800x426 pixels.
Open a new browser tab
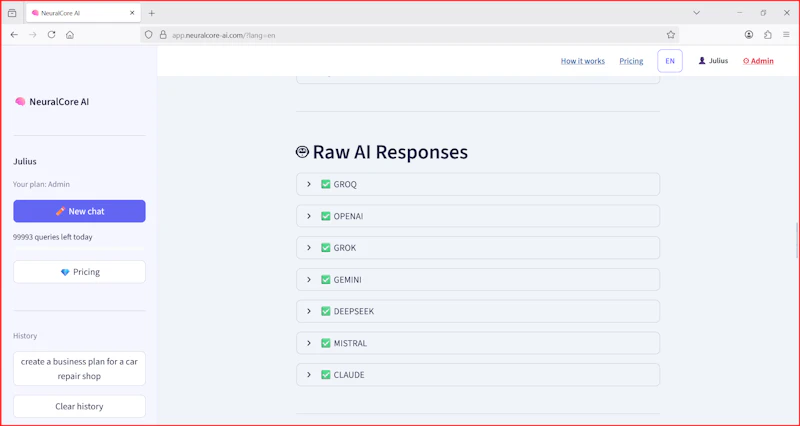[152, 13]
